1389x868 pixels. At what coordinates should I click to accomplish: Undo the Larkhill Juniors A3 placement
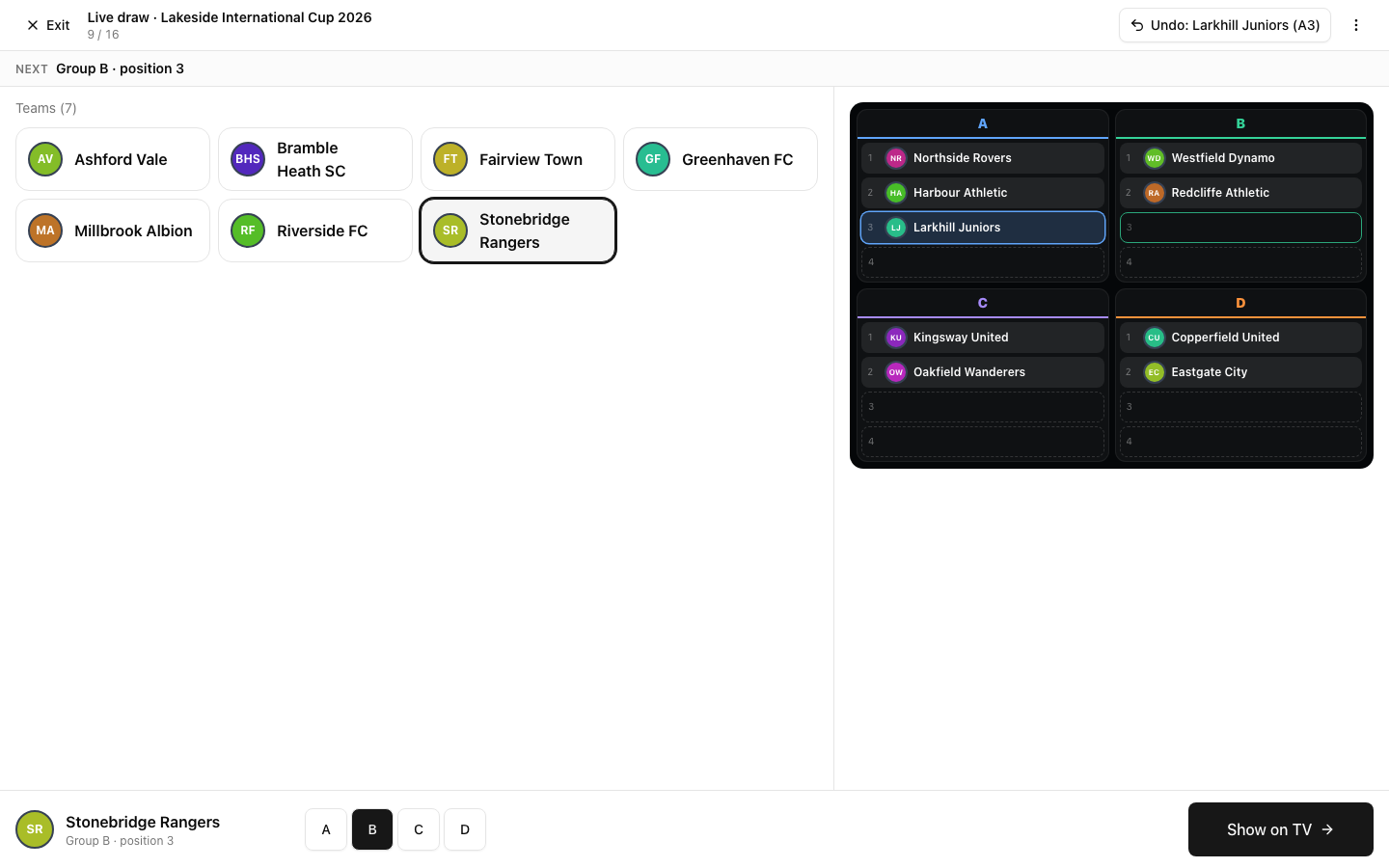tap(1225, 25)
